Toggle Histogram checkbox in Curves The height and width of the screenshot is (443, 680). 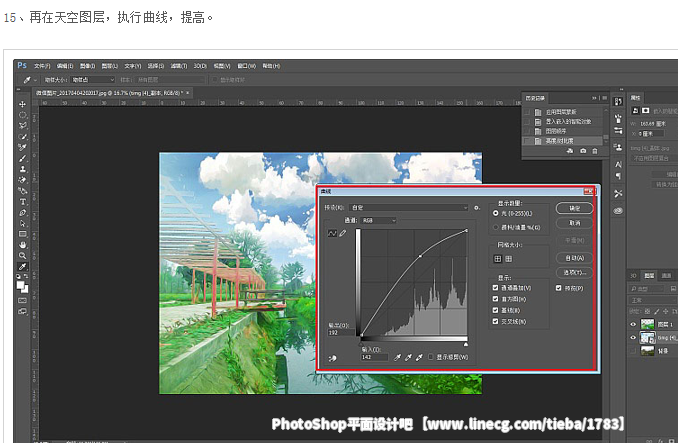(x=495, y=299)
